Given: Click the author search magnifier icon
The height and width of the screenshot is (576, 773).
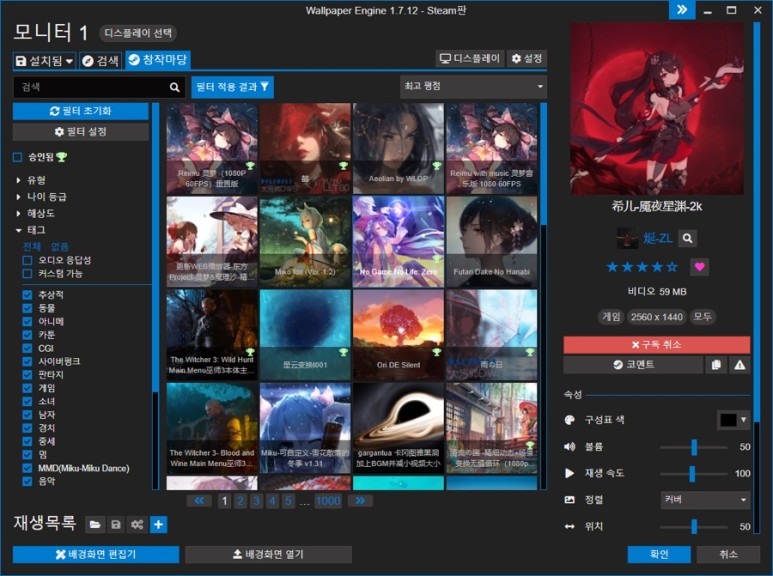Looking at the screenshot, I should pyautogui.click(x=688, y=239).
